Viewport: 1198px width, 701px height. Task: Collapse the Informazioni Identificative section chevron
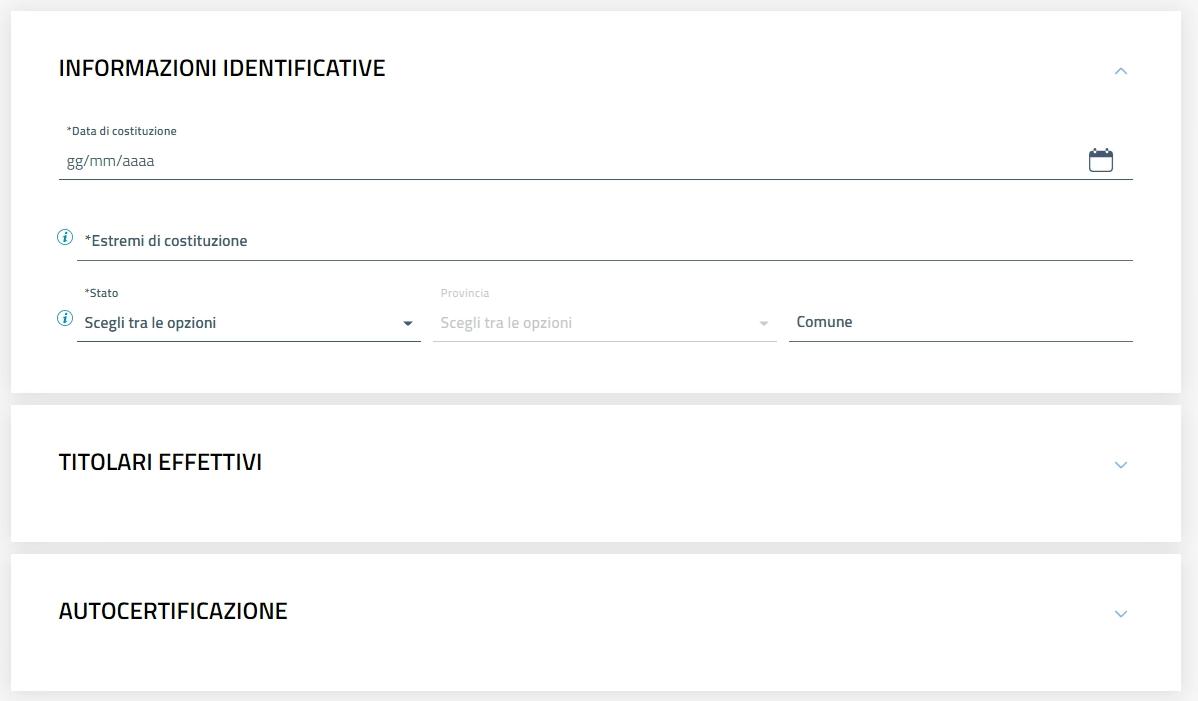(x=1120, y=71)
